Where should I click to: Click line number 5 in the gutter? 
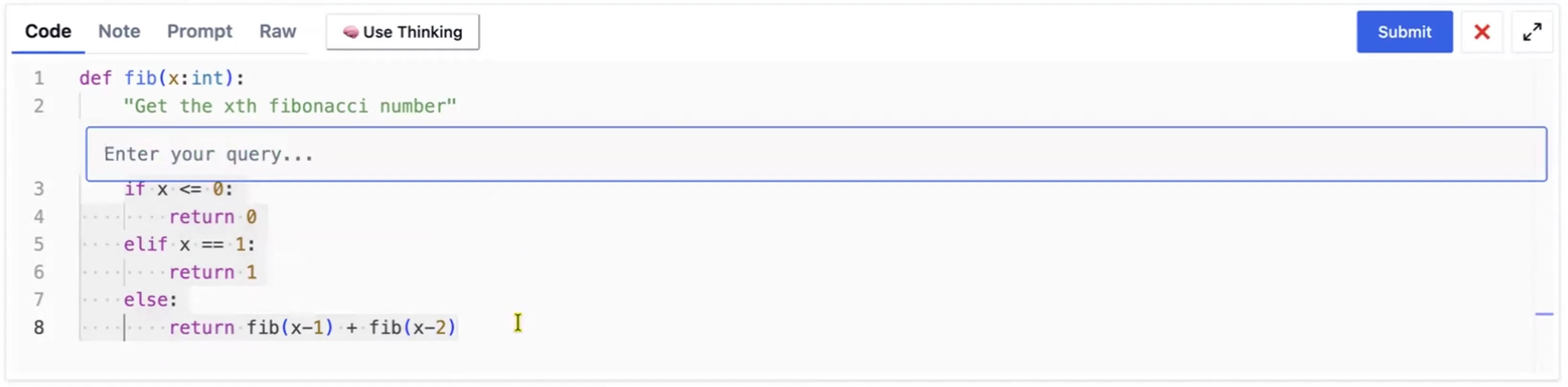click(x=39, y=244)
